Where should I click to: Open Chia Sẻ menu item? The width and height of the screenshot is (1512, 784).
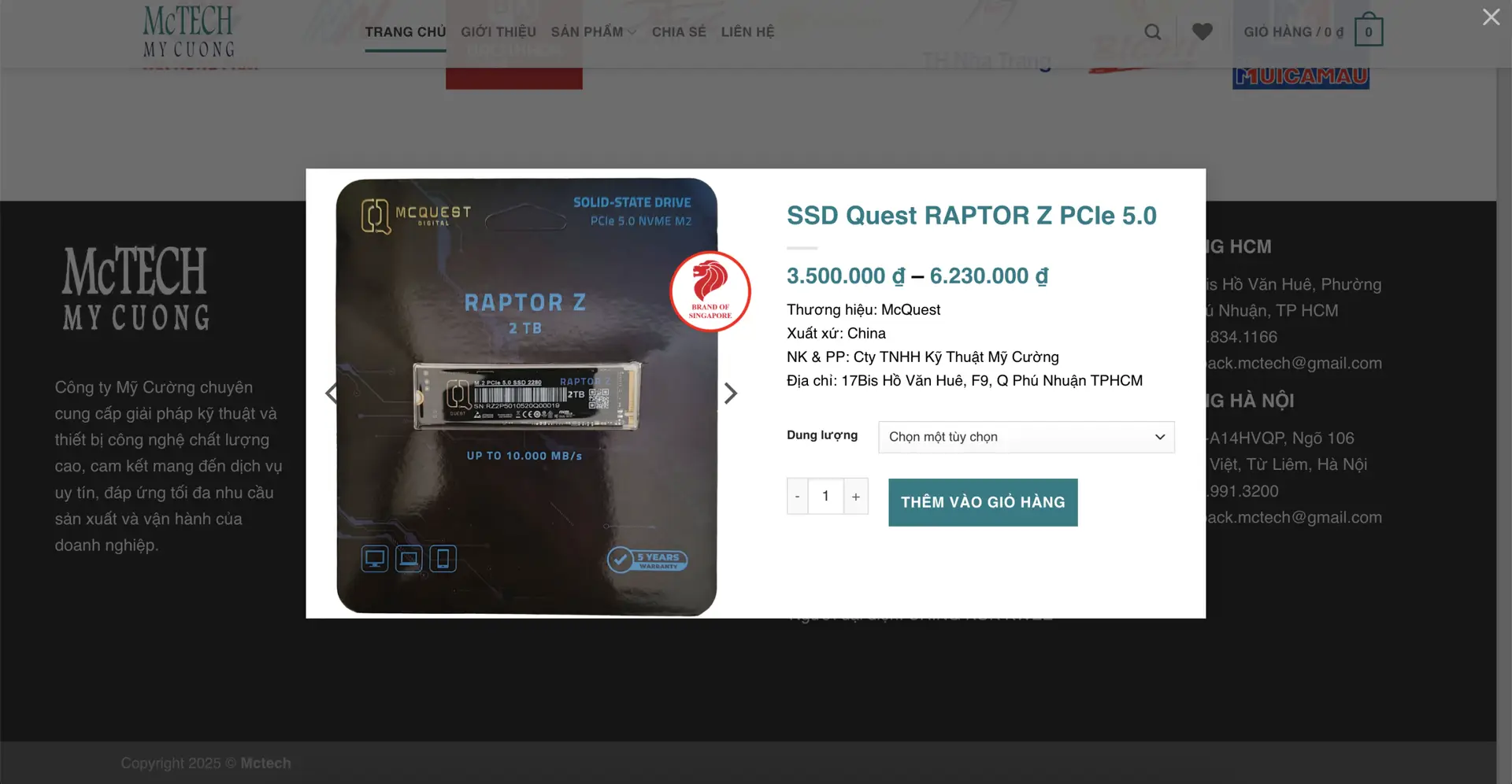679,31
